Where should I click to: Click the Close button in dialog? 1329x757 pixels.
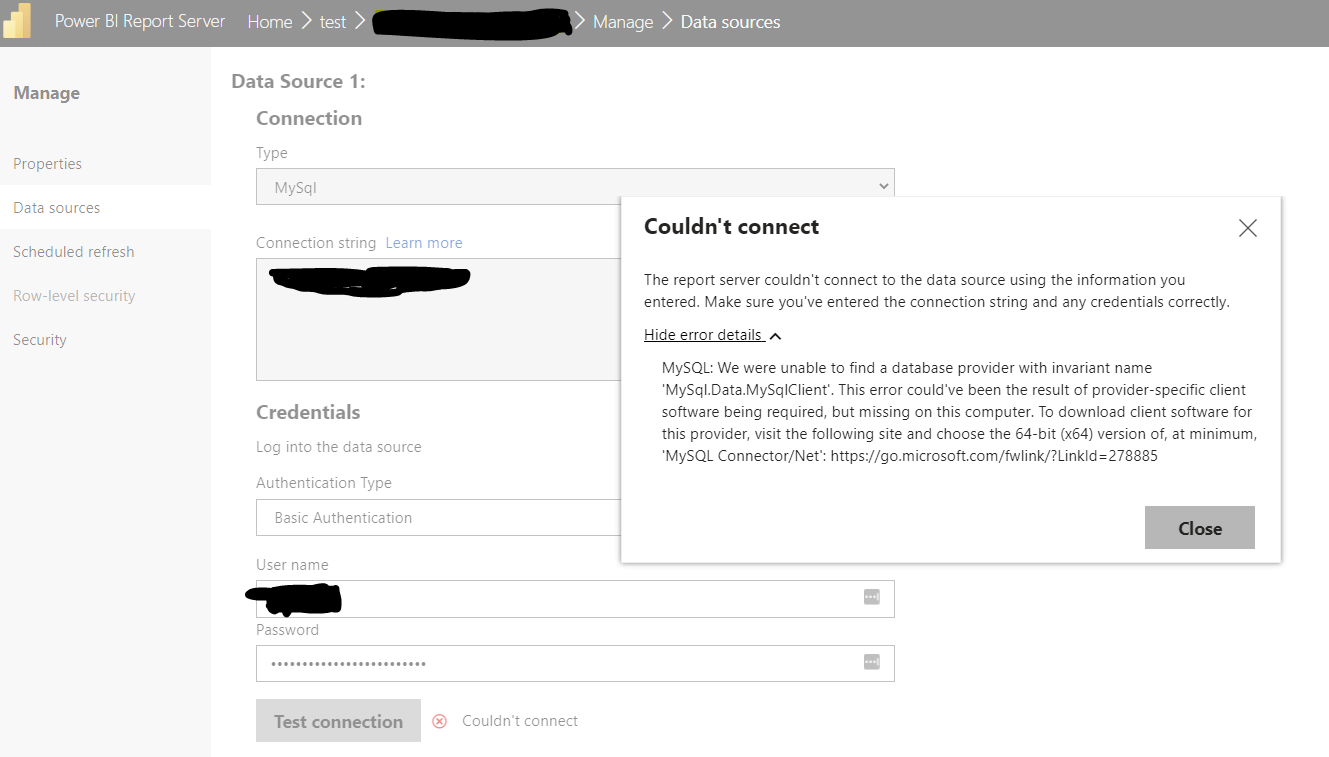(1200, 528)
